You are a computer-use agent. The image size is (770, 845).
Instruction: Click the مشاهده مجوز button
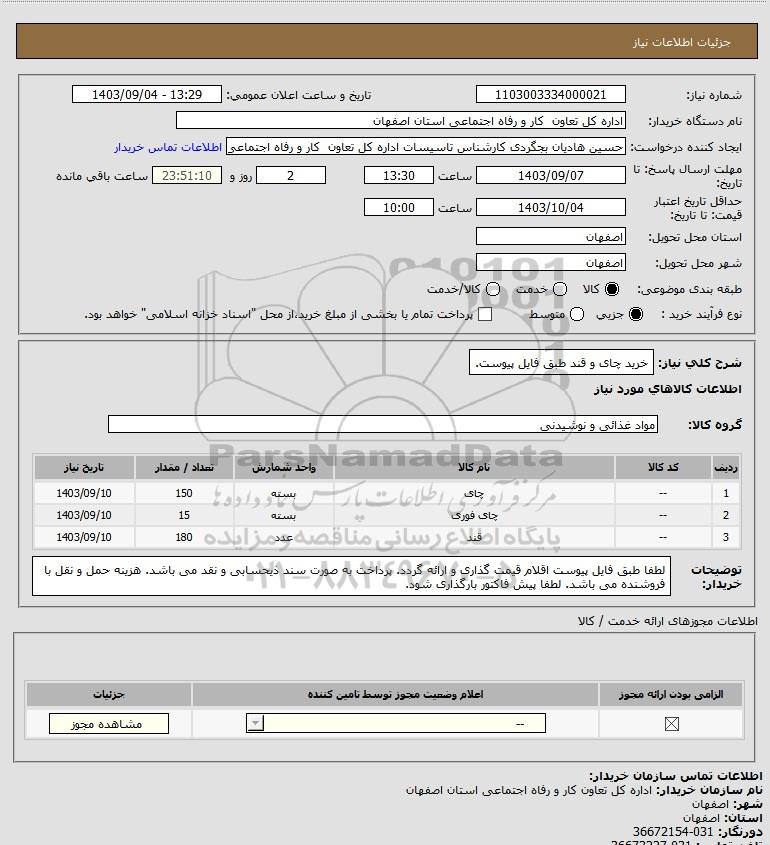point(108,724)
